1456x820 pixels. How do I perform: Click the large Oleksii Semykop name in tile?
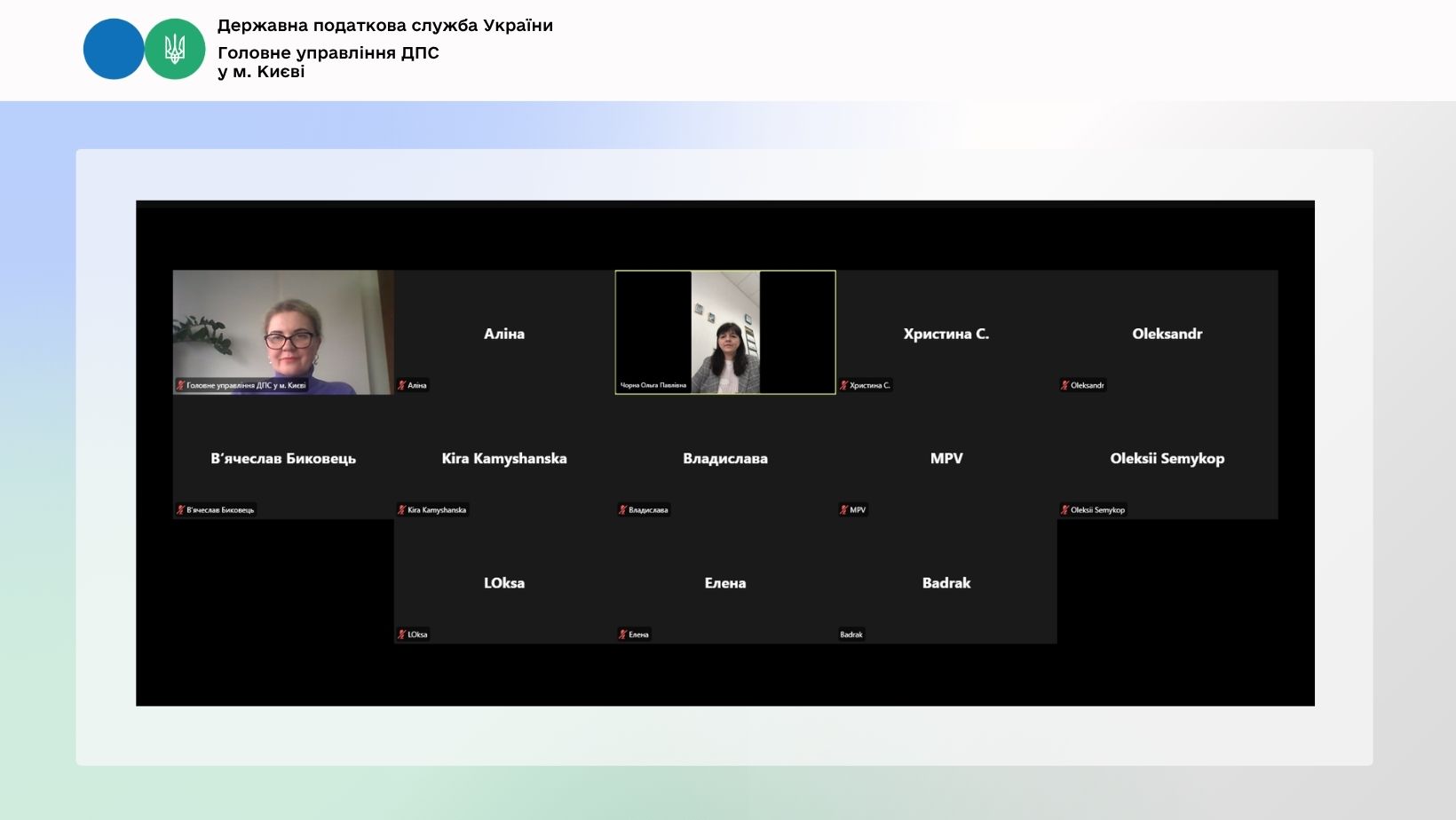pyautogui.click(x=1167, y=459)
